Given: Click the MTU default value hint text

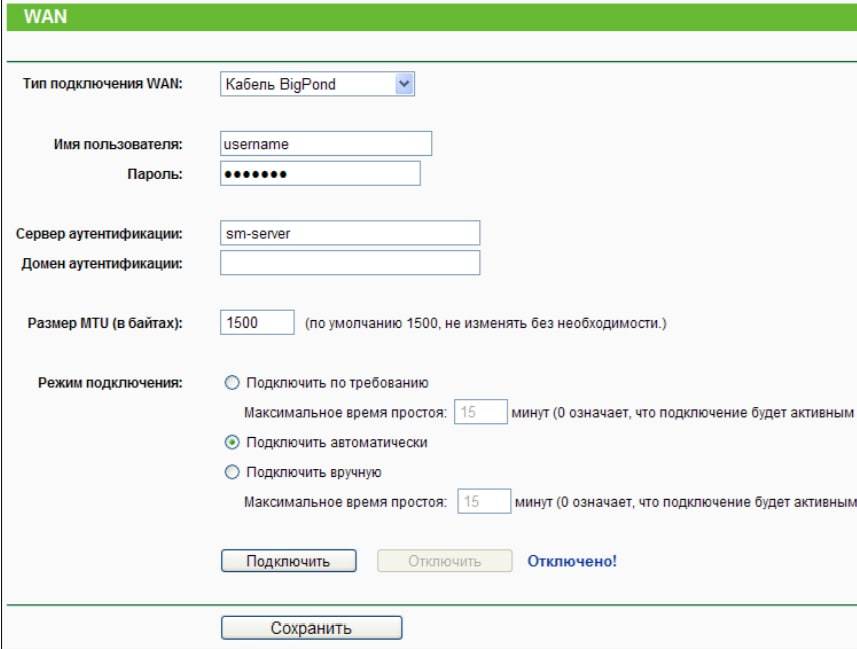Looking at the screenshot, I should pyautogui.click(x=485, y=323).
